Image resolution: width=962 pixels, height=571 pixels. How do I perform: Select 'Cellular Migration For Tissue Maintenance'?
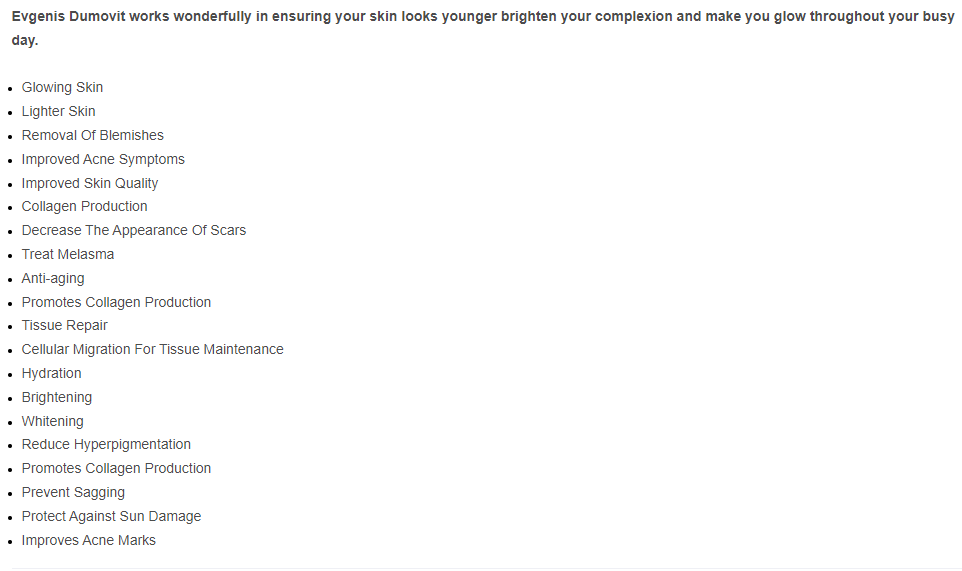point(152,349)
